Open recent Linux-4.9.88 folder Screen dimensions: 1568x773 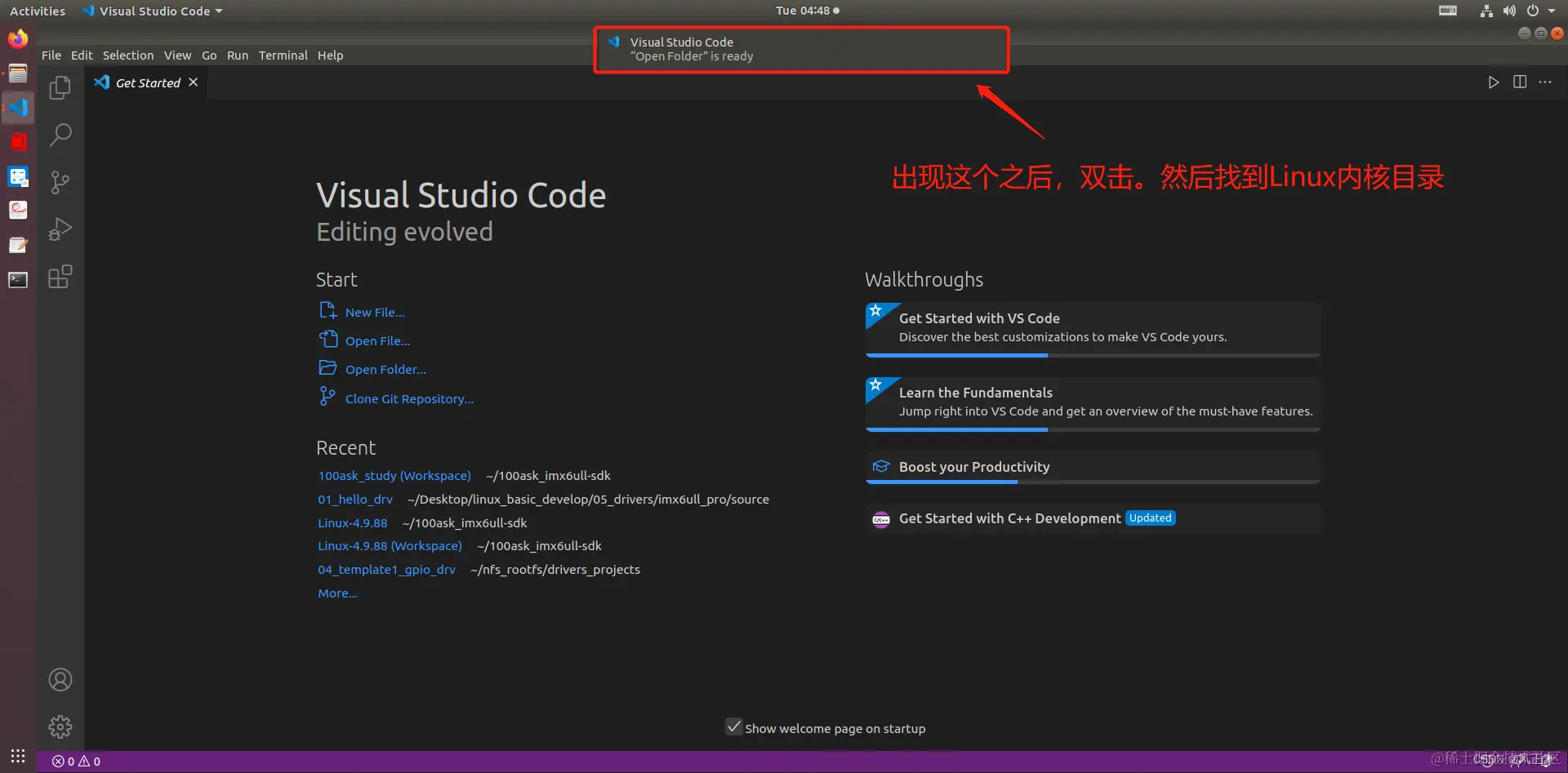(x=353, y=523)
